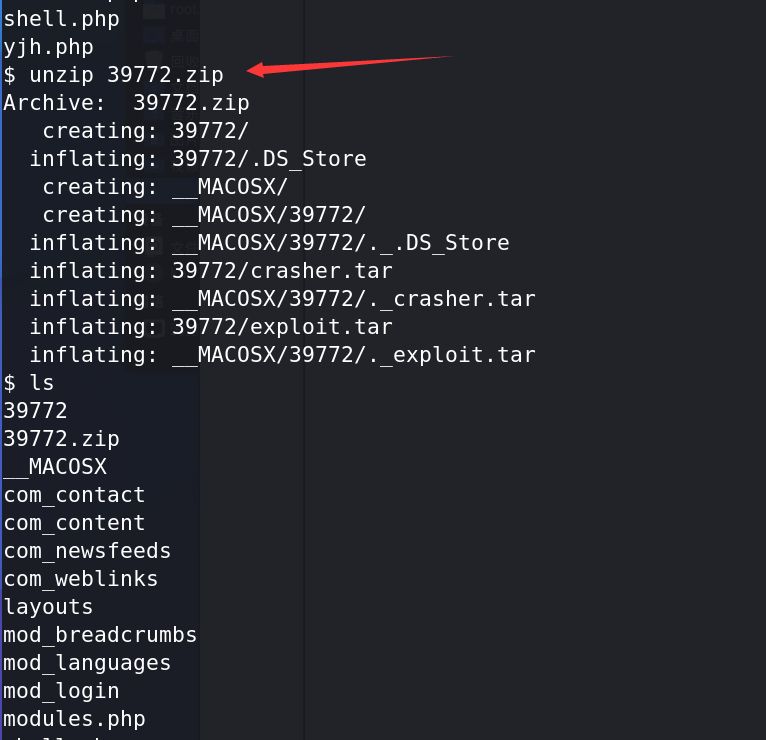Screen dimensions: 766x740
Task: Click the com_contact listing entry
Action: click(x=74, y=495)
